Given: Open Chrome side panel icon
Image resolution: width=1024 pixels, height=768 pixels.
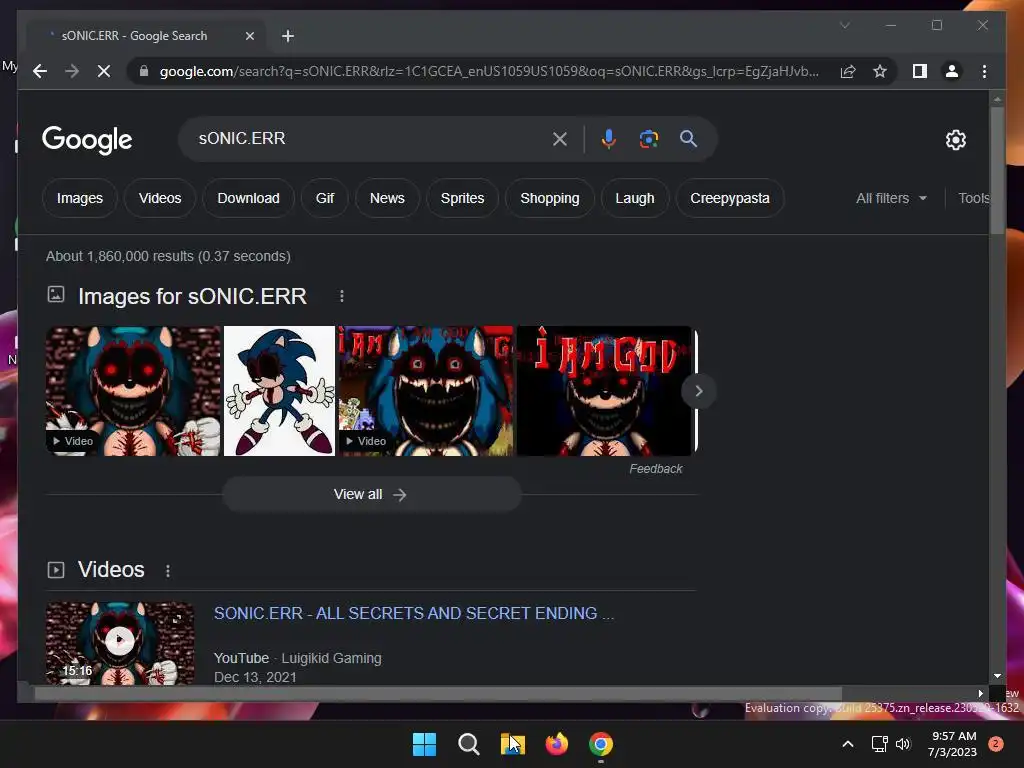Looking at the screenshot, I should coord(920,71).
